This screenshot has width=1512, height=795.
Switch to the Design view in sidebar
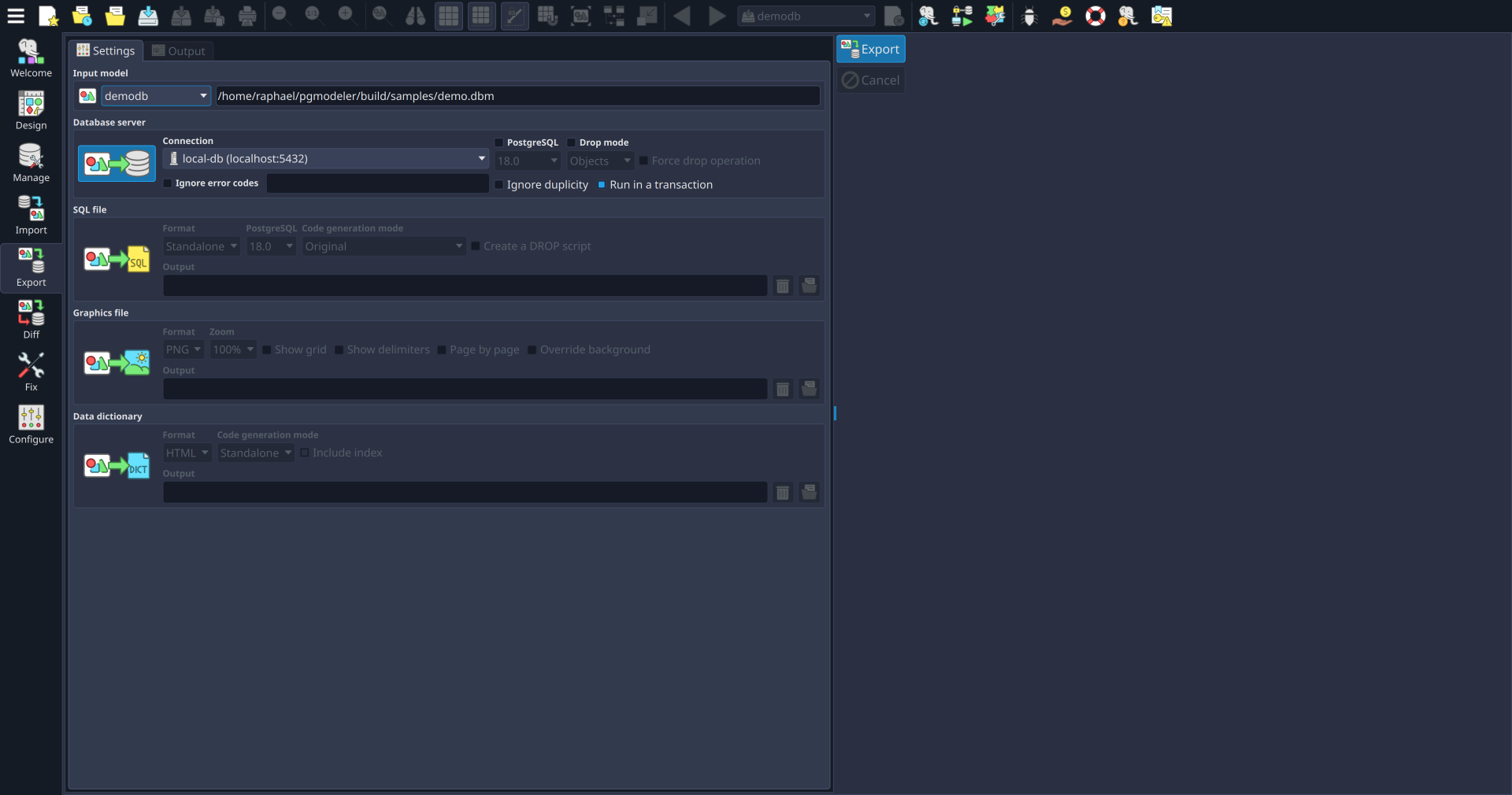(31, 110)
